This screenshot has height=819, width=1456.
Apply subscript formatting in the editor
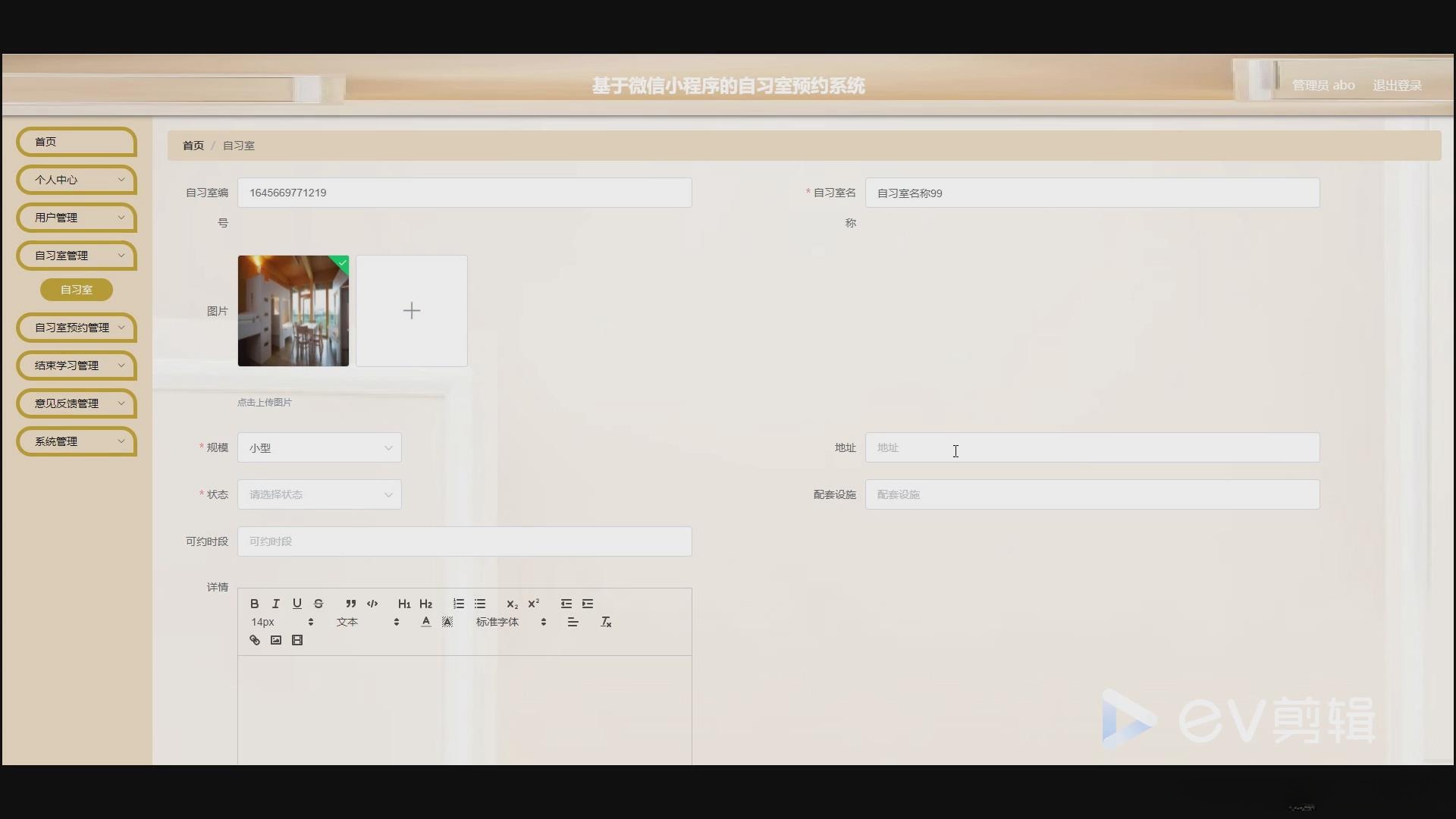pos(512,604)
